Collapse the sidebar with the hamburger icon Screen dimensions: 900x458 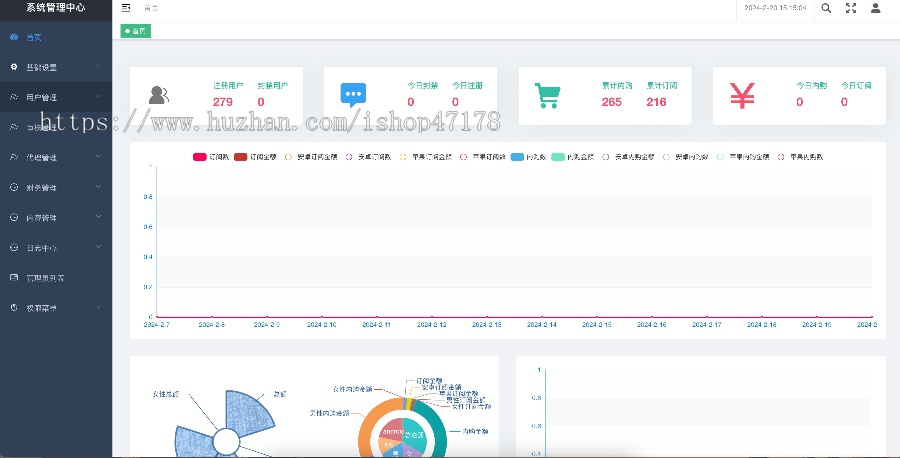[x=126, y=8]
